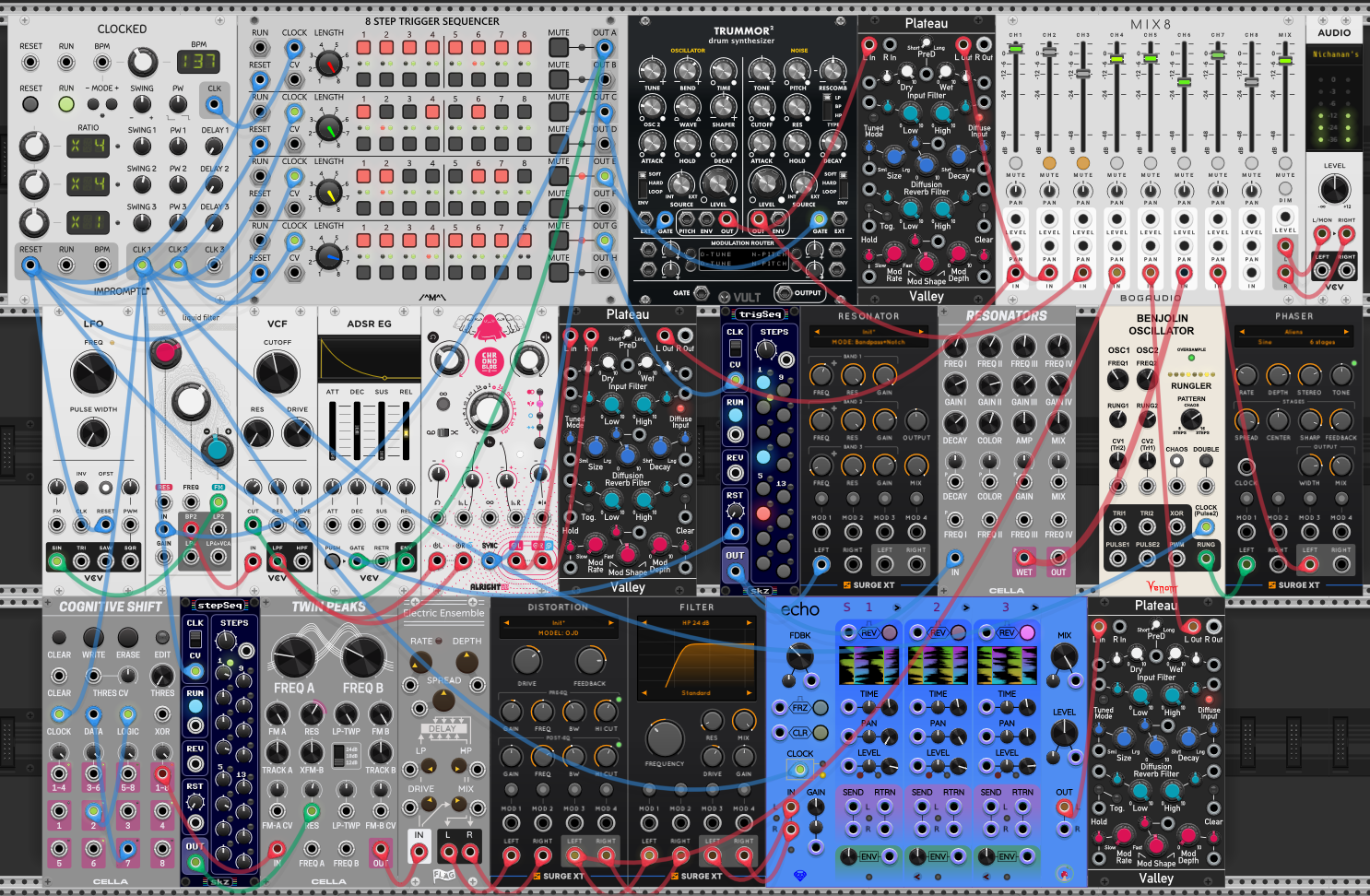Open the Filter HP 24 dB type selector

pyautogui.click(x=696, y=623)
